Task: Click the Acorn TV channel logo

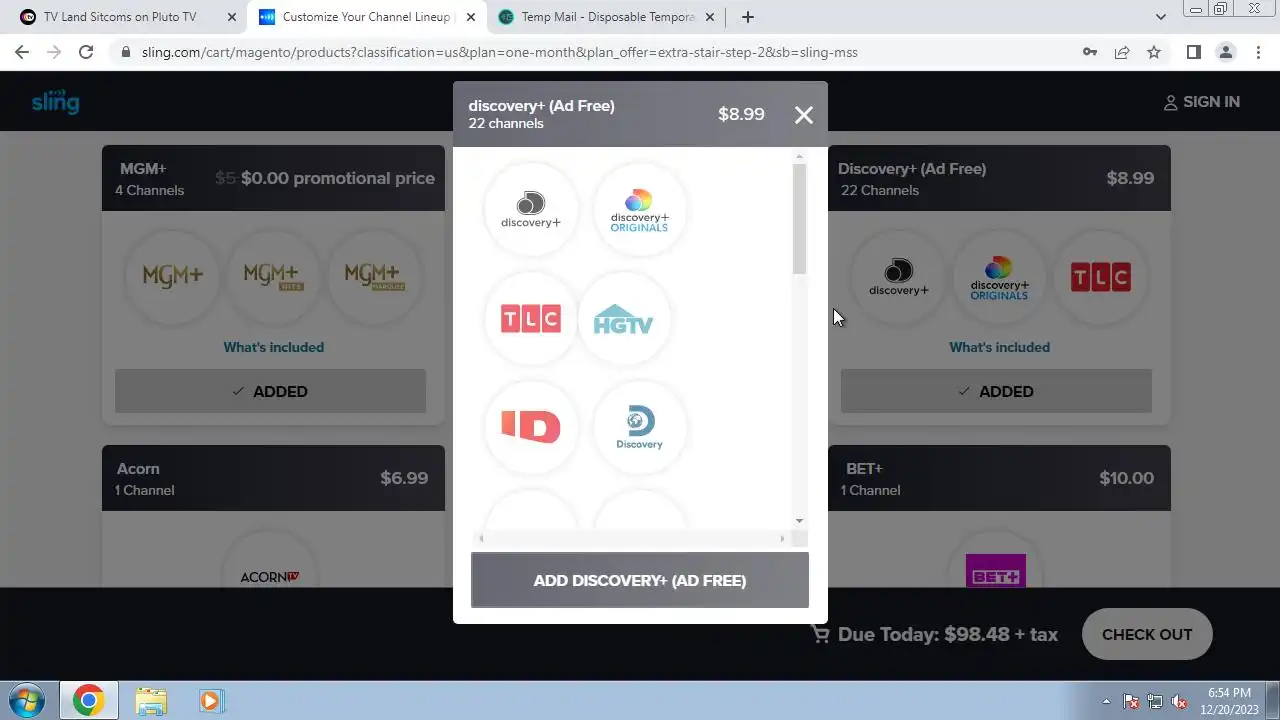Action: (x=270, y=576)
